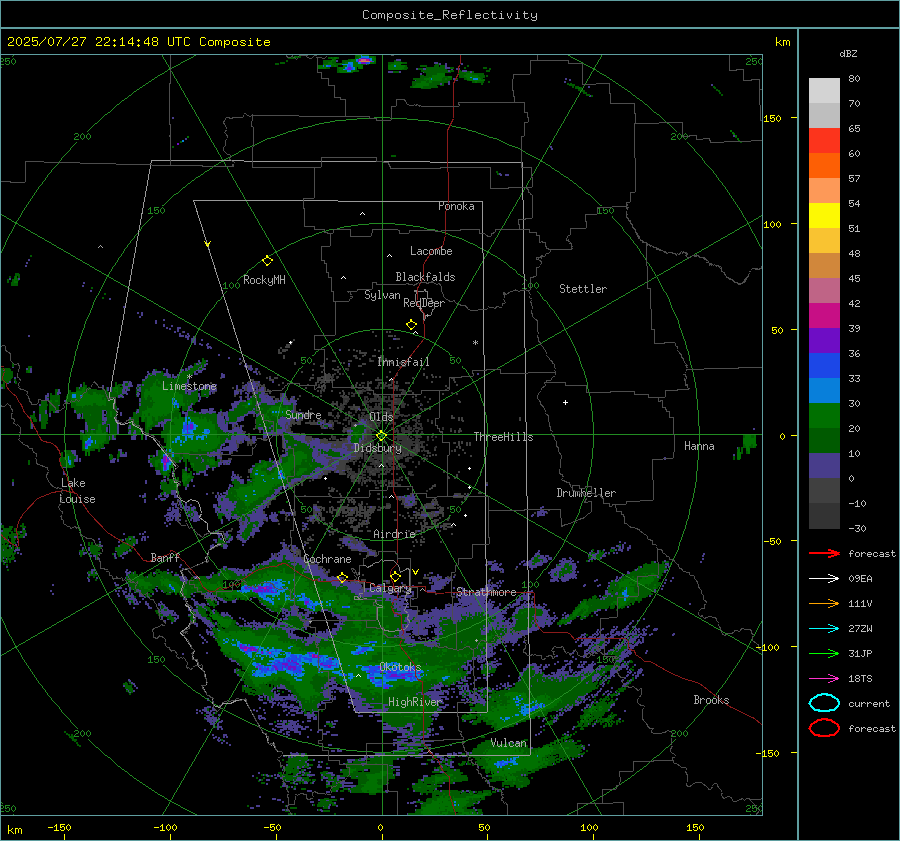Choose the light gray swatch at 80 dBZ
This screenshot has width=900, height=841.
click(824, 91)
